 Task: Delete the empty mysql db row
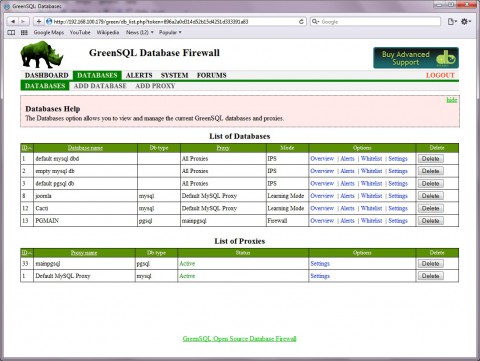pyautogui.click(x=431, y=171)
